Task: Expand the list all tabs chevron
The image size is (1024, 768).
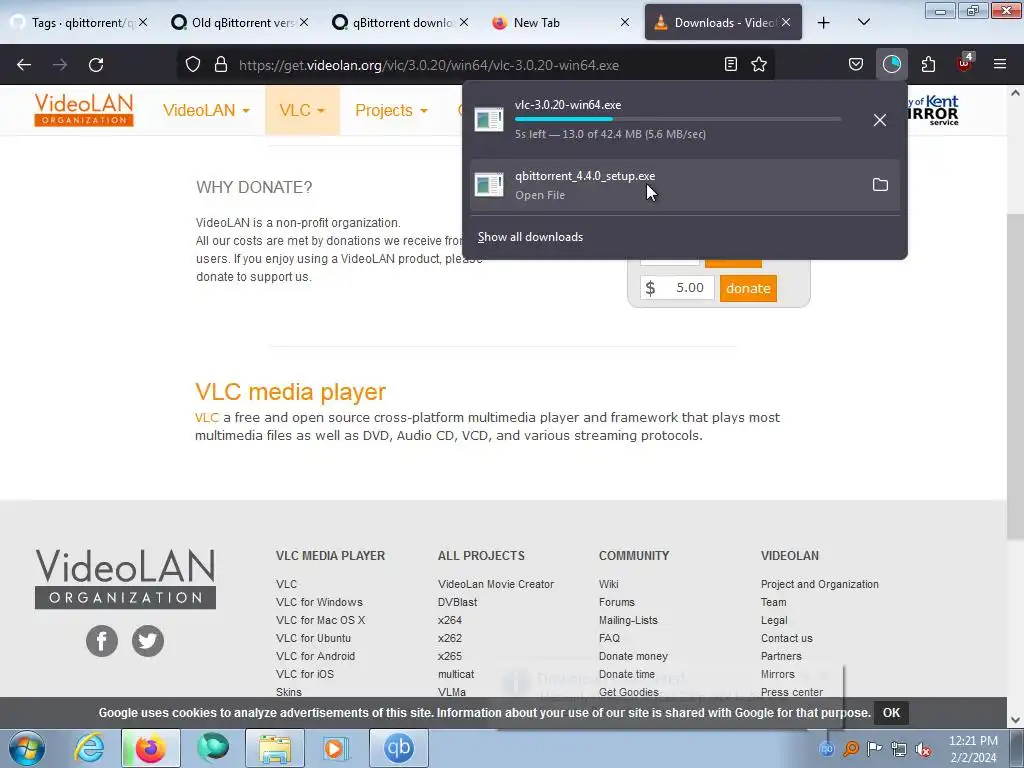Action: click(863, 23)
